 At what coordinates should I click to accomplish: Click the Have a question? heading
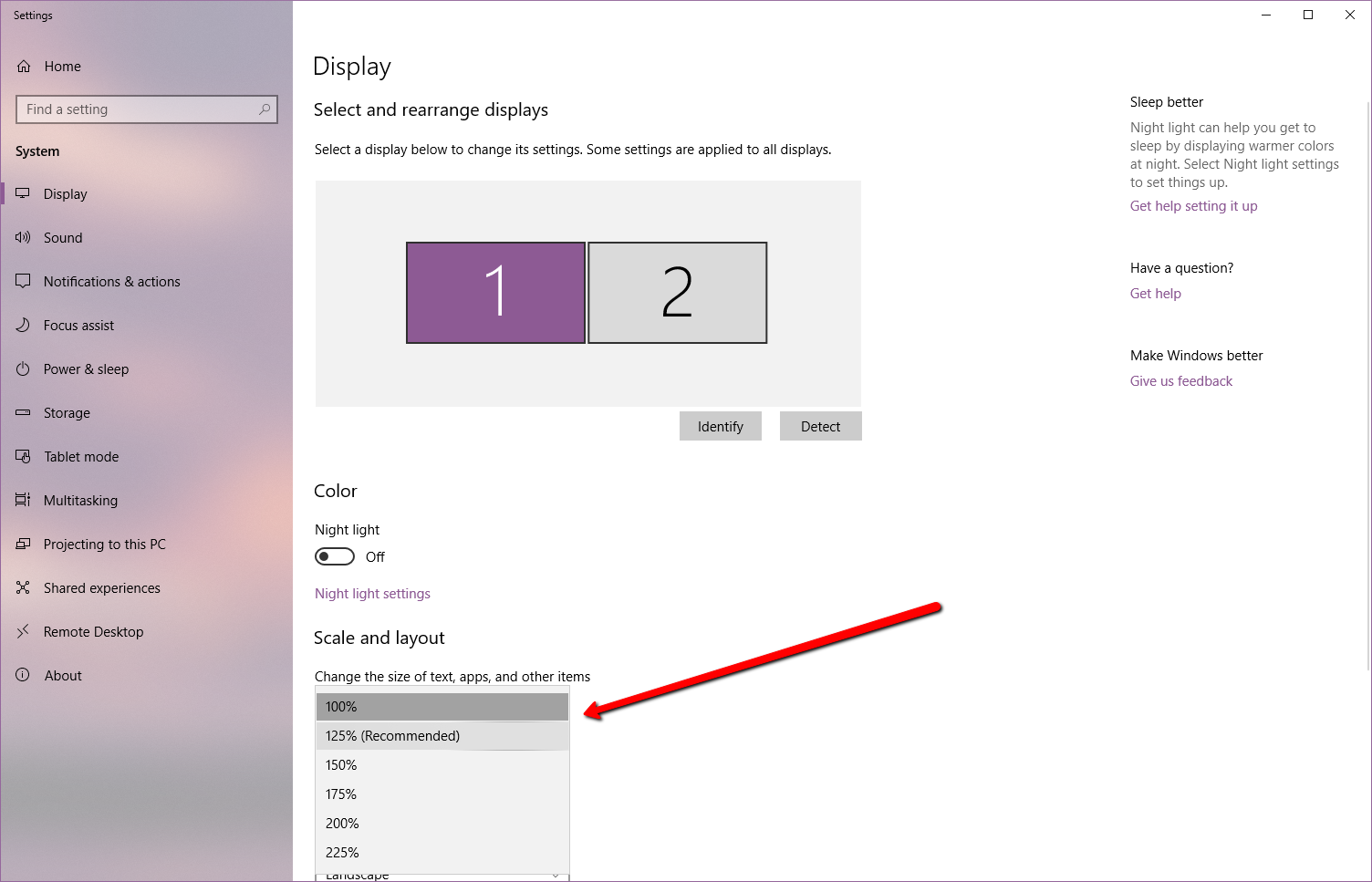pos(1181,268)
